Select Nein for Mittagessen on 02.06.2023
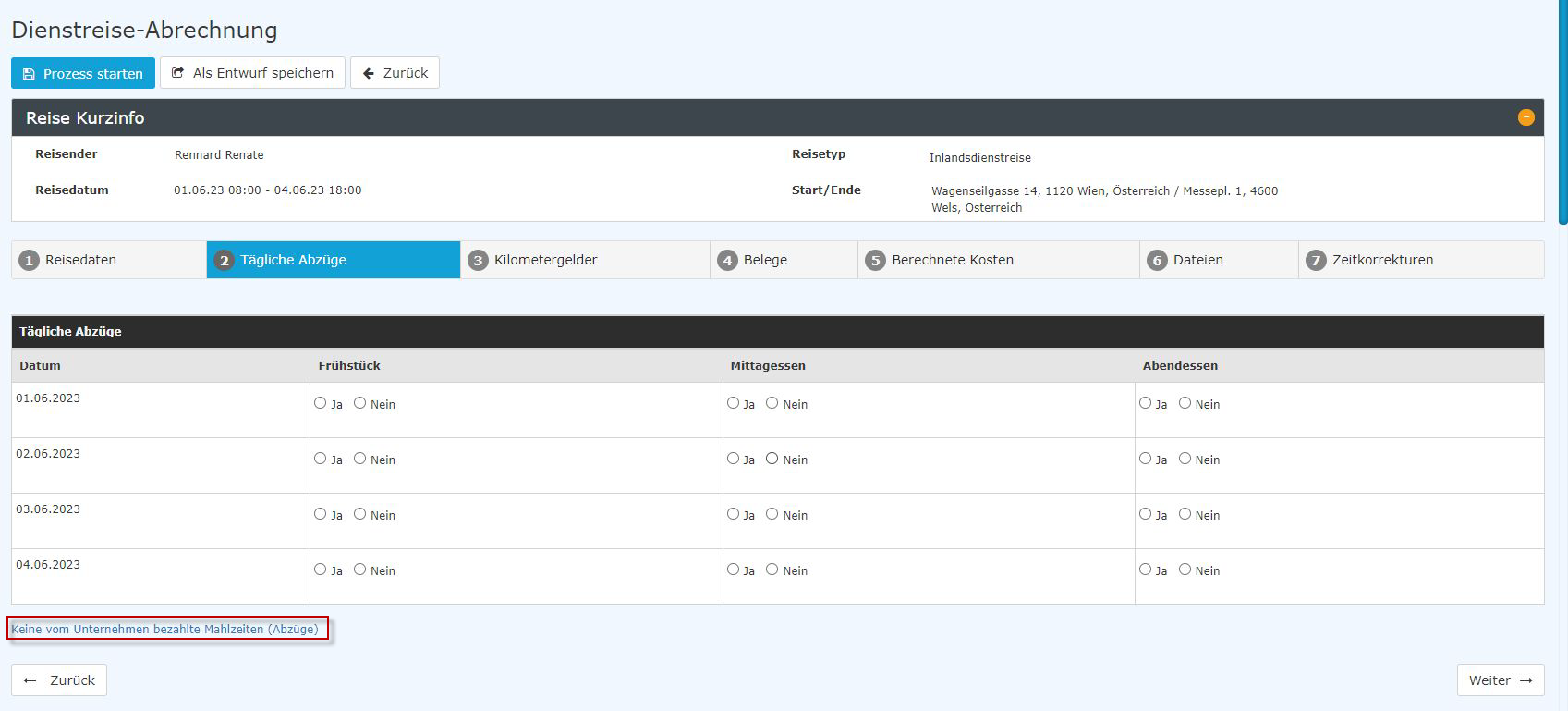The height and width of the screenshot is (711, 1568). click(x=772, y=459)
